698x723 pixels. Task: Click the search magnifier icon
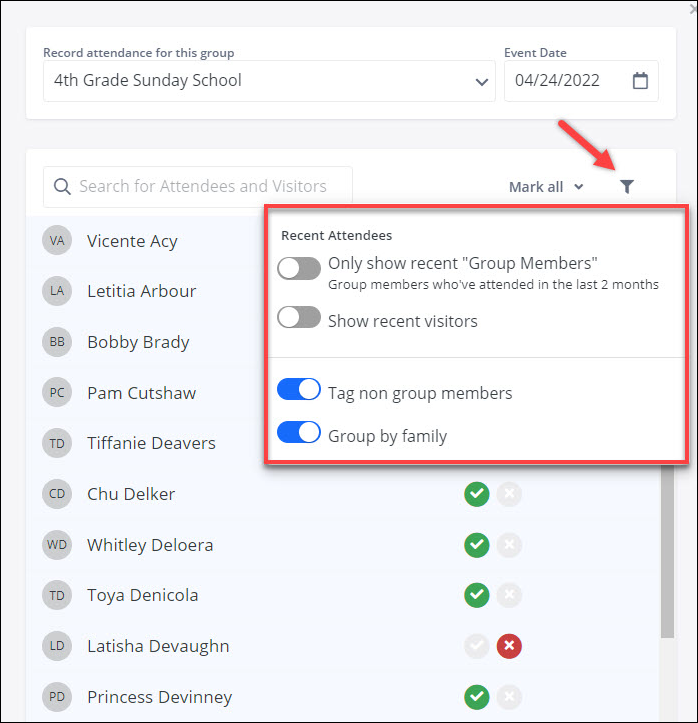62,187
